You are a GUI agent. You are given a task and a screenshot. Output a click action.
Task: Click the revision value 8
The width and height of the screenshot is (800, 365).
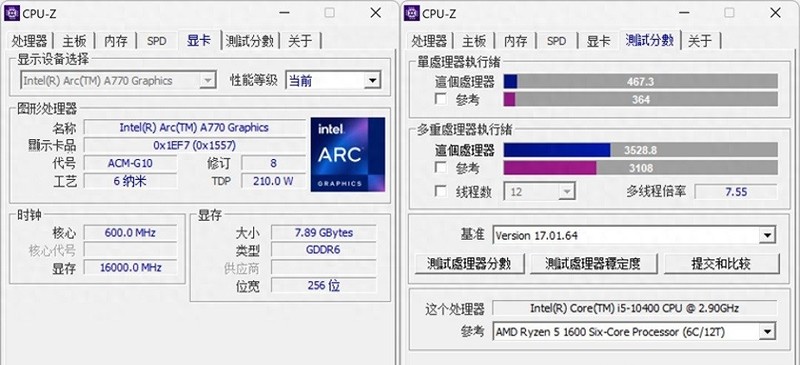(273, 163)
